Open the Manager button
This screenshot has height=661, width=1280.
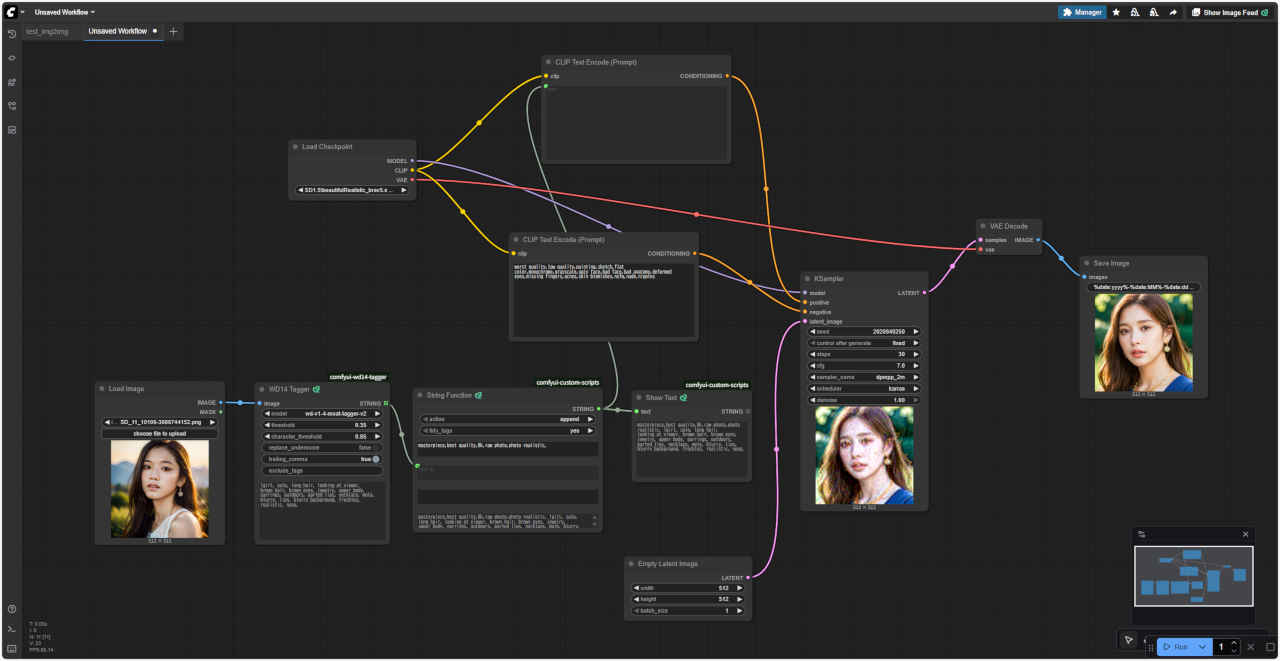pos(1081,13)
